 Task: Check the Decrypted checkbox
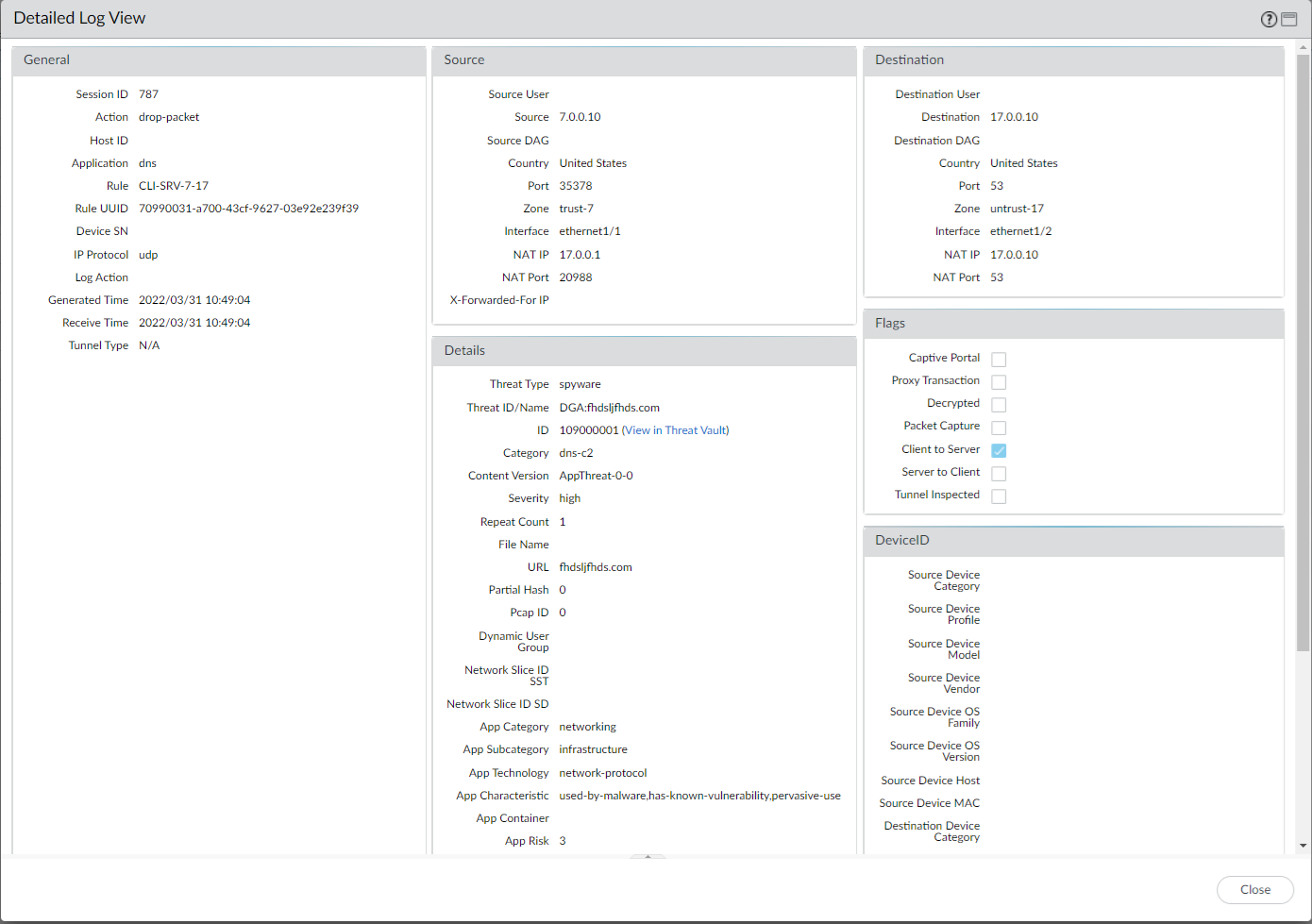(x=999, y=405)
